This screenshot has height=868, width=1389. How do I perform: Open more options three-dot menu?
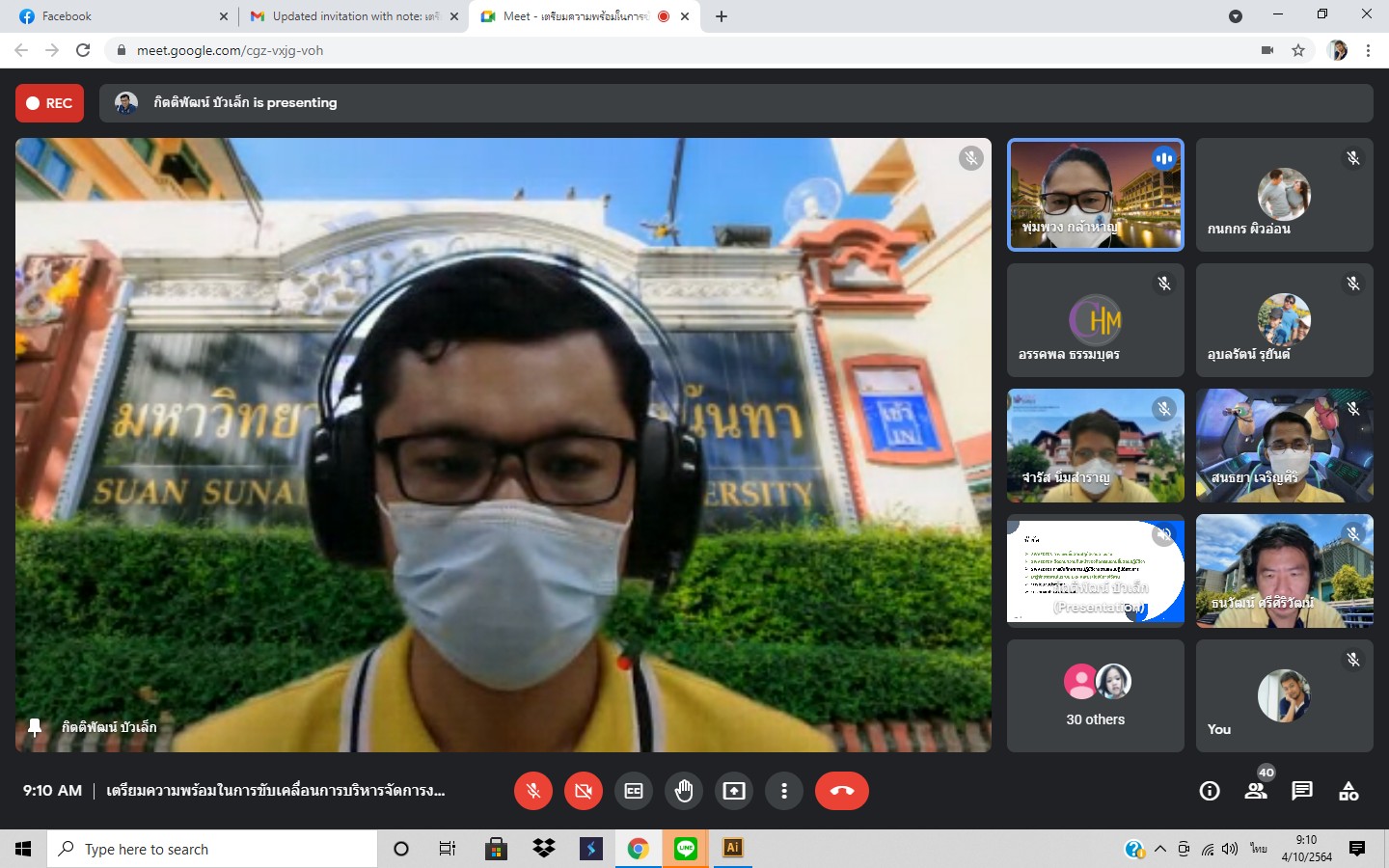(x=784, y=791)
